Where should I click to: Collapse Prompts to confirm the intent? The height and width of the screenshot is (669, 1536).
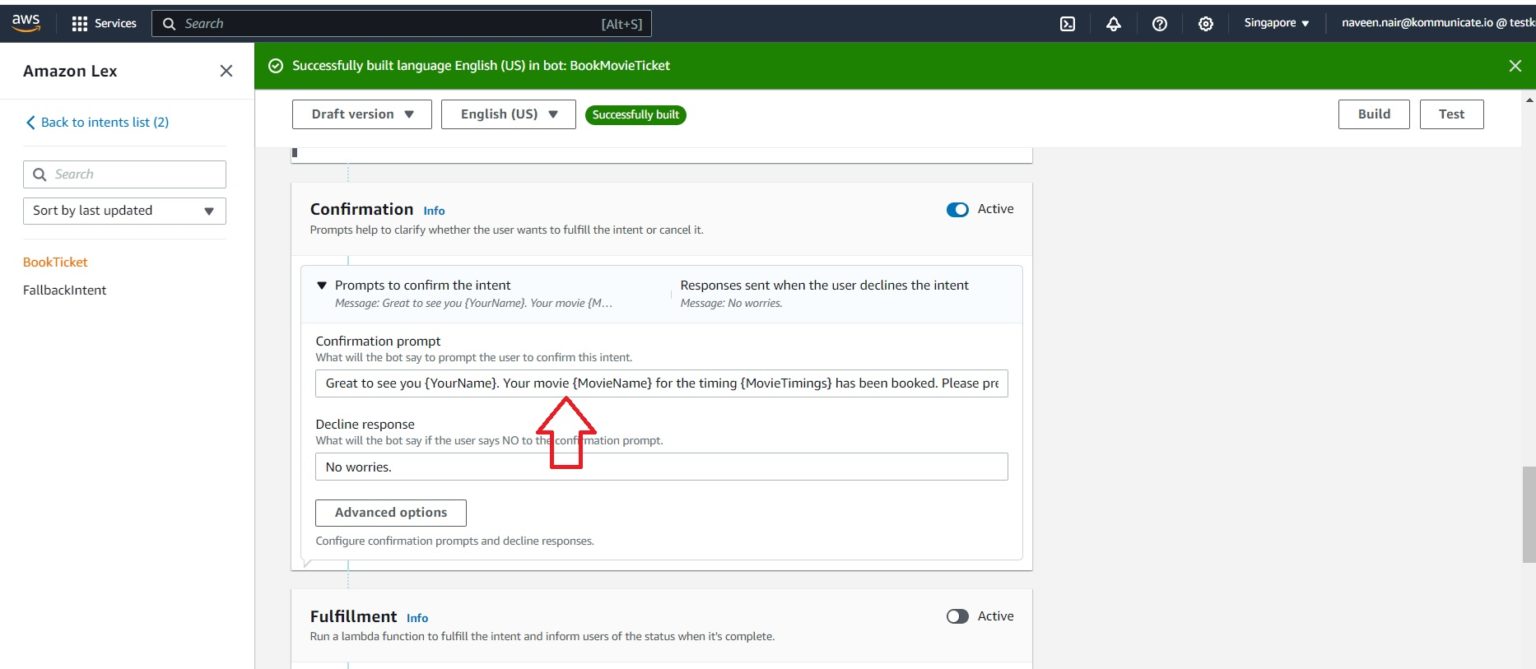coord(321,285)
